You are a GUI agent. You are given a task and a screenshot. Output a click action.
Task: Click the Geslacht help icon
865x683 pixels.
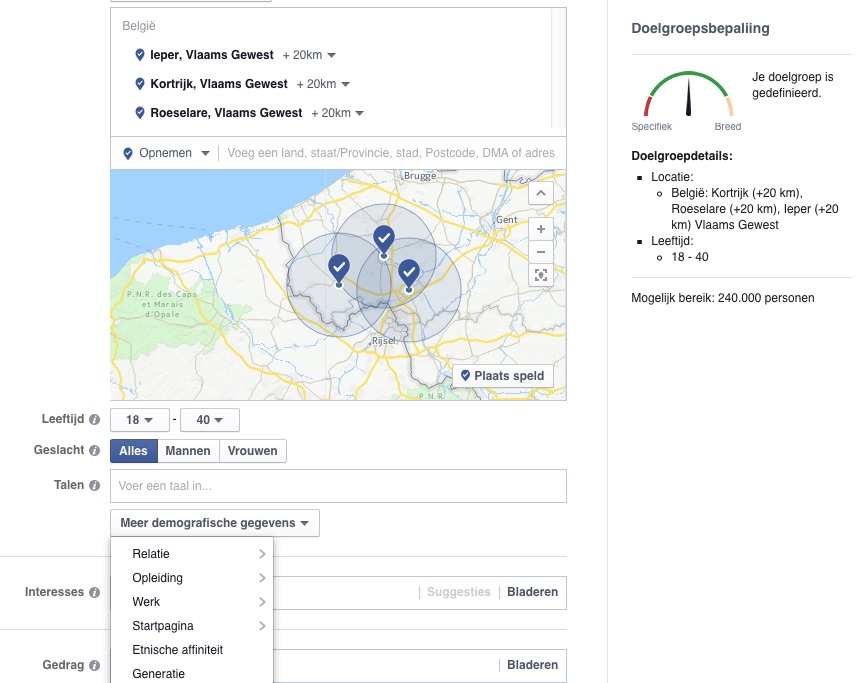[x=95, y=450]
